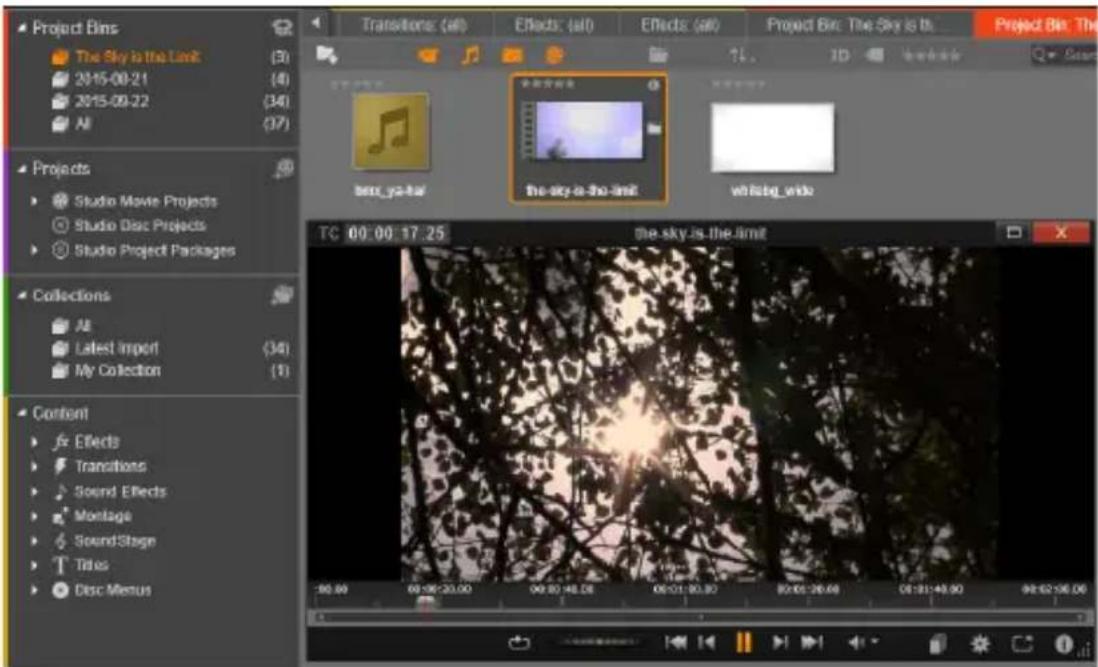This screenshot has width=1098, height=667.
Task: Select the white background image thumbnail
Action: pyautogui.click(x=772, y=137)
